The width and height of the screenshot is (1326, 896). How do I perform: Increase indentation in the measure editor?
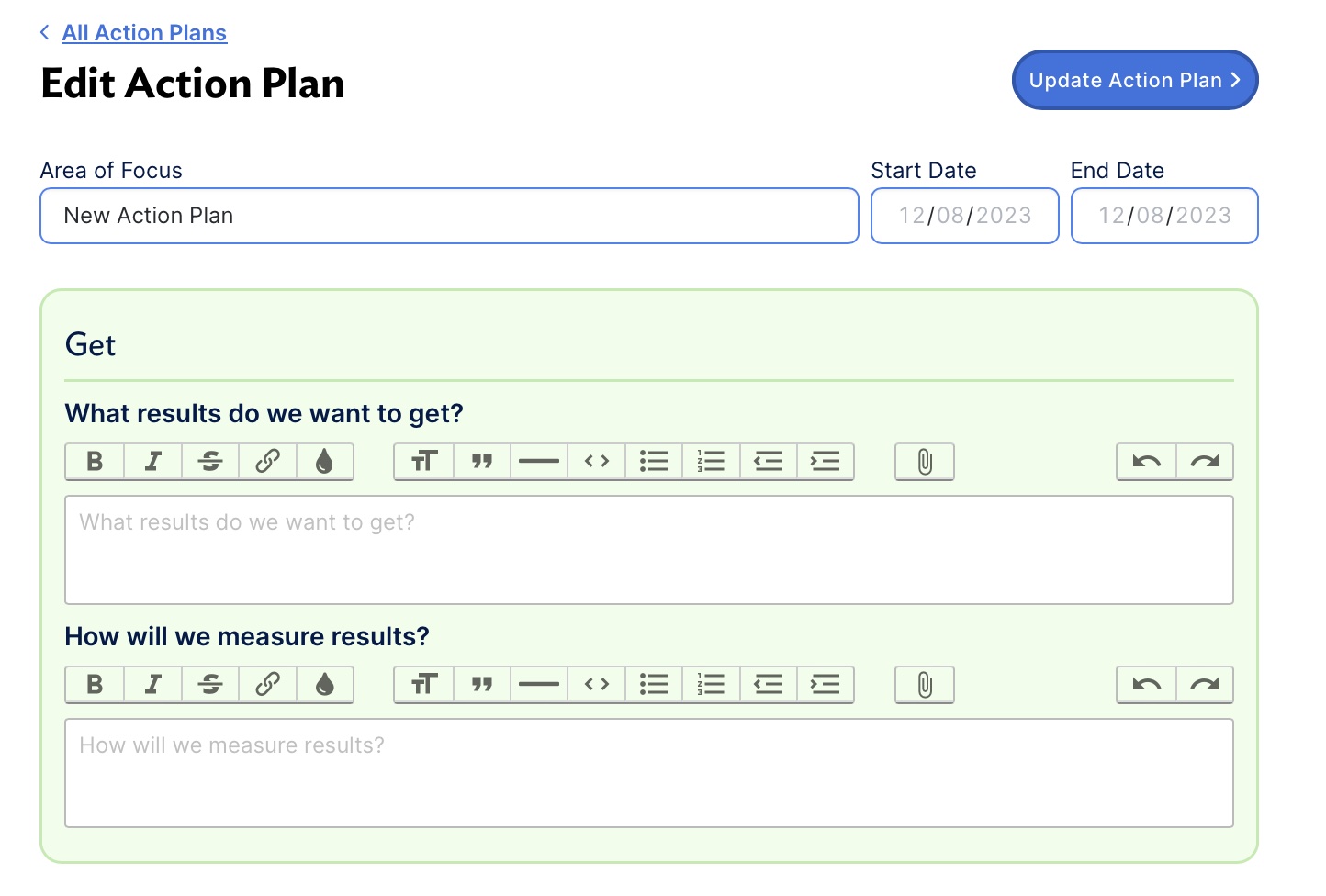[x=825, y=684]
